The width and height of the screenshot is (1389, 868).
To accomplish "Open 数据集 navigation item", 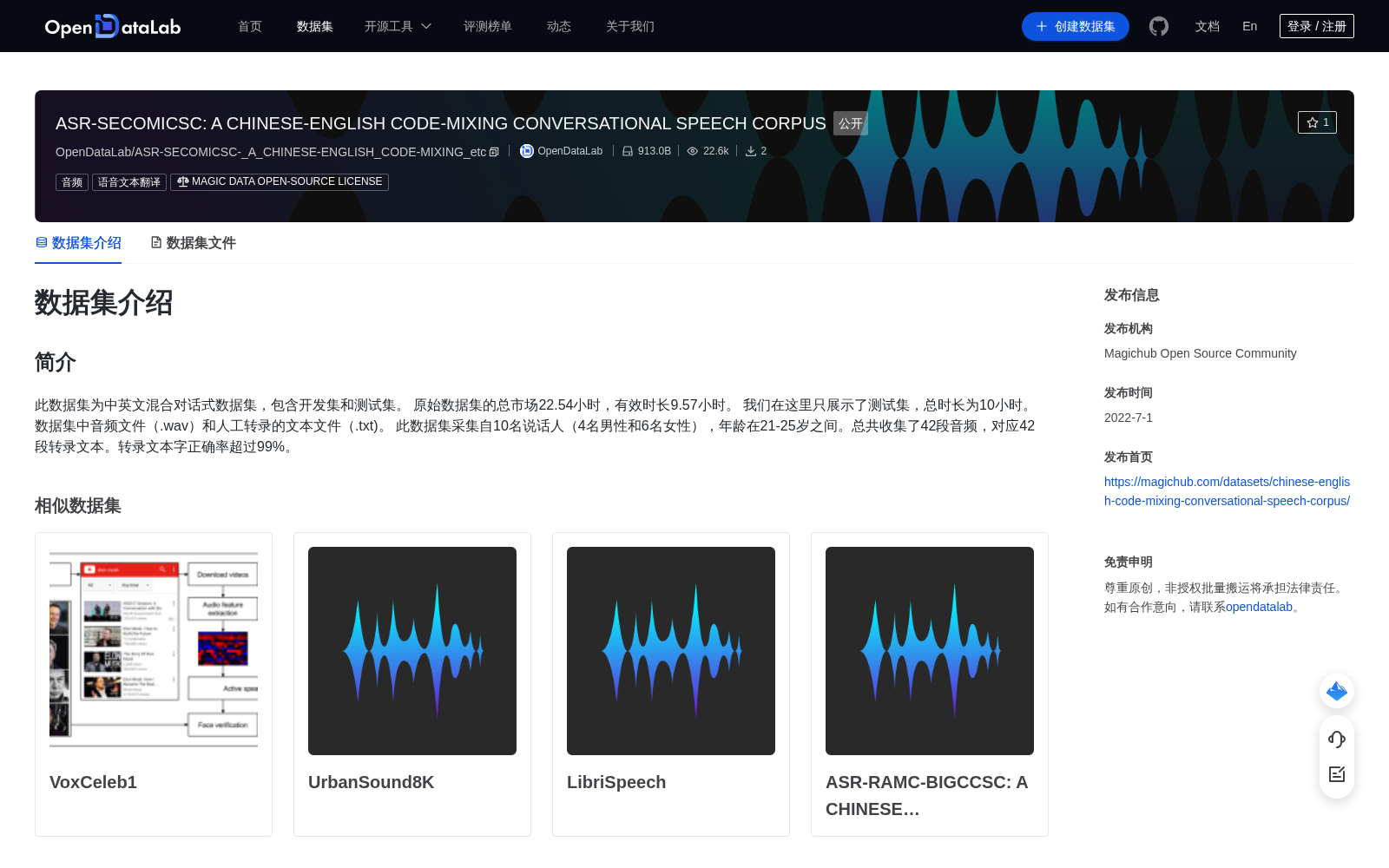I will point(315,26).
